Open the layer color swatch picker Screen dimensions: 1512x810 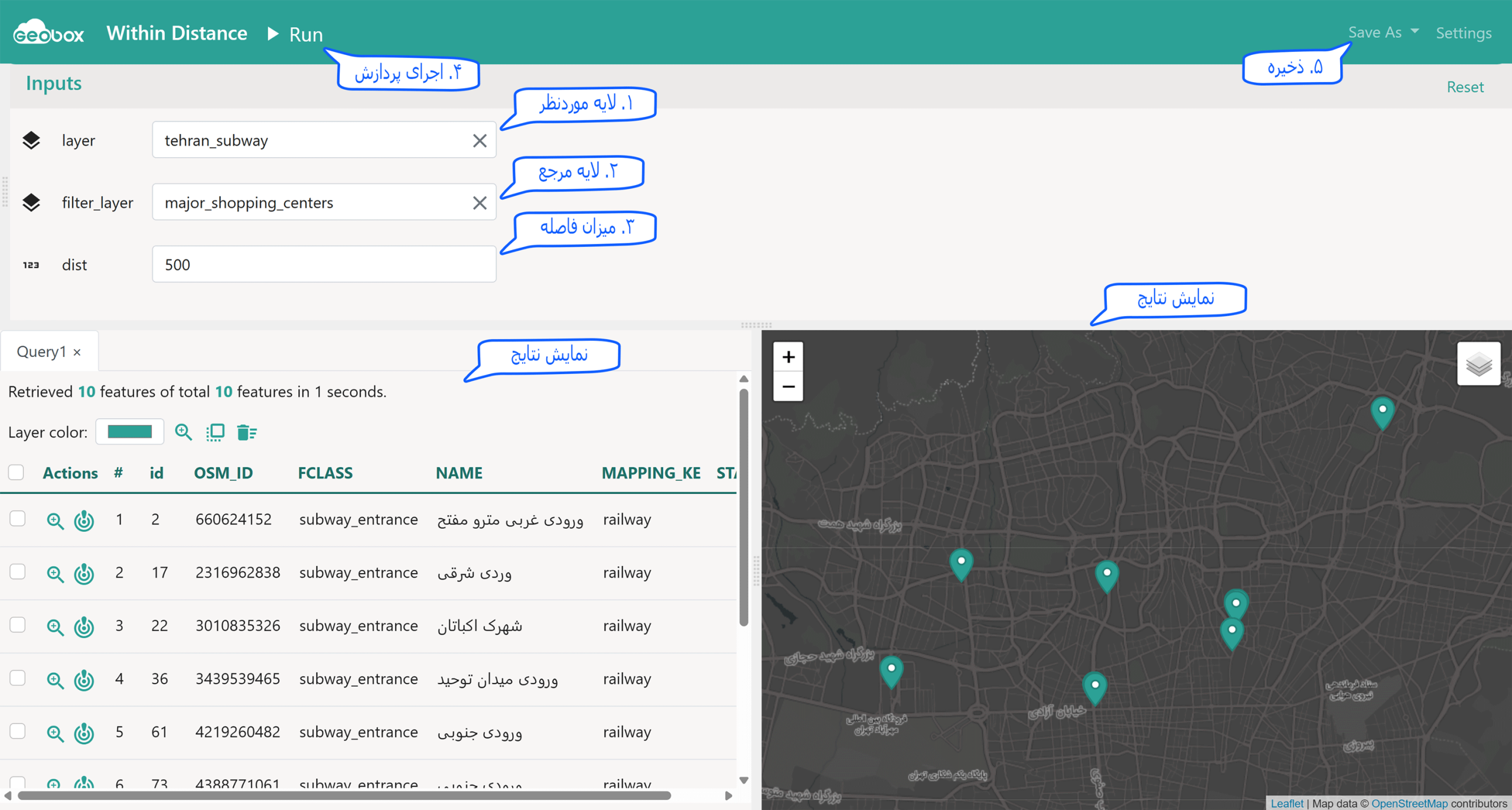(130, 432)
